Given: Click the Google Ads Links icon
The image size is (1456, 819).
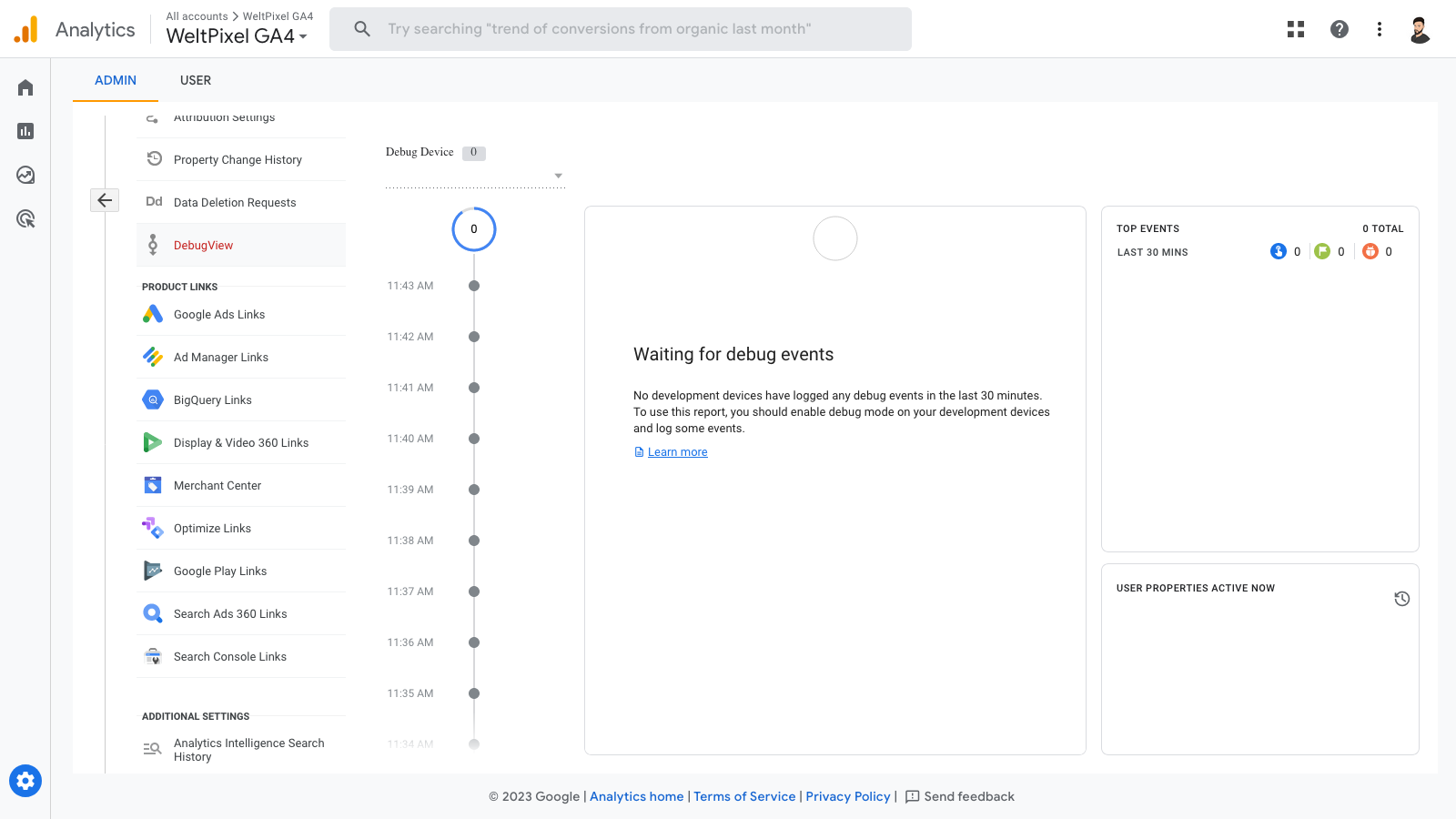Looking at the screenshot, I should (x=153, y=314).
